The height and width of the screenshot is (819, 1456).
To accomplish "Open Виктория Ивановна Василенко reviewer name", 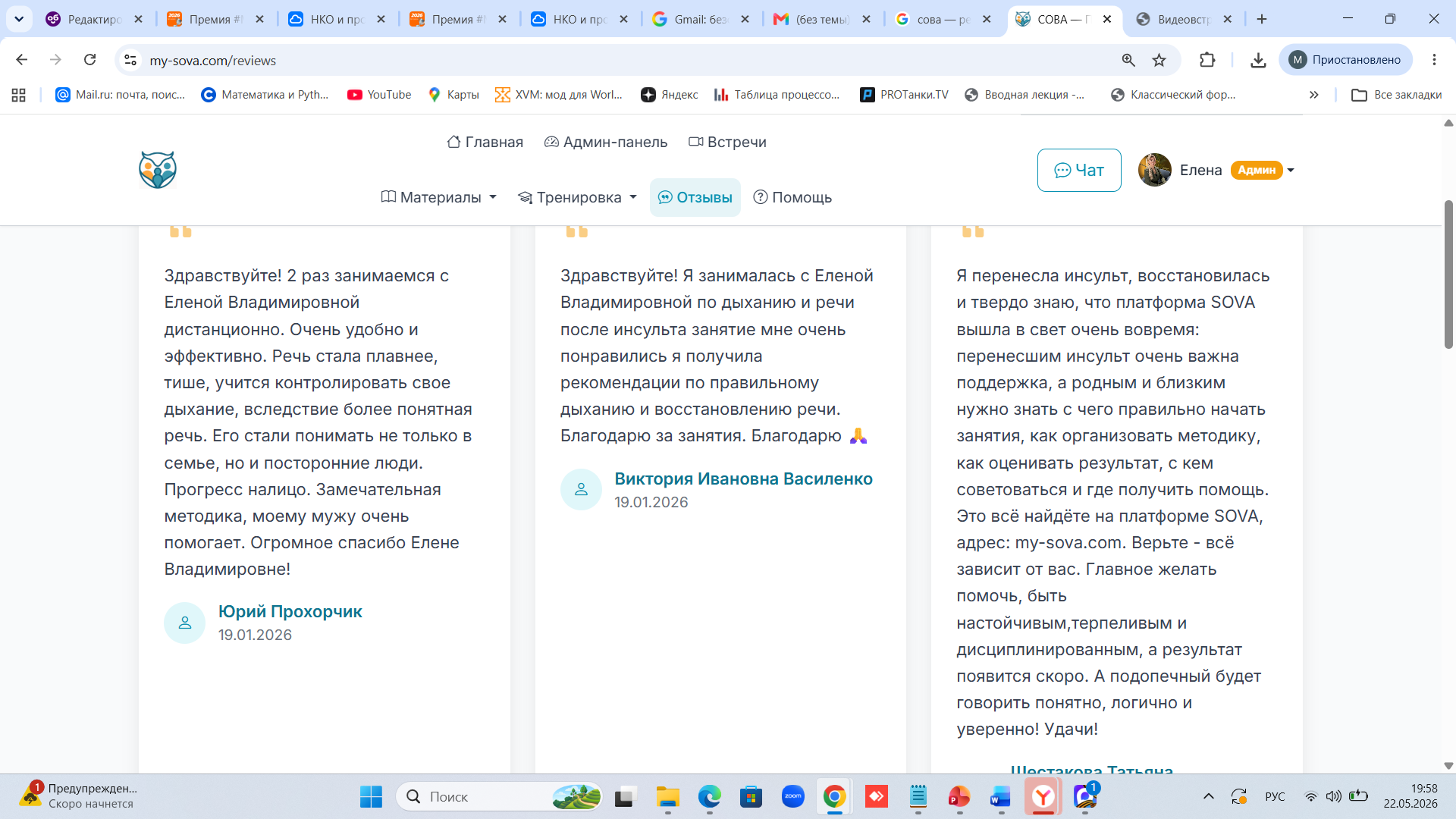I will (x=743, y=479).
